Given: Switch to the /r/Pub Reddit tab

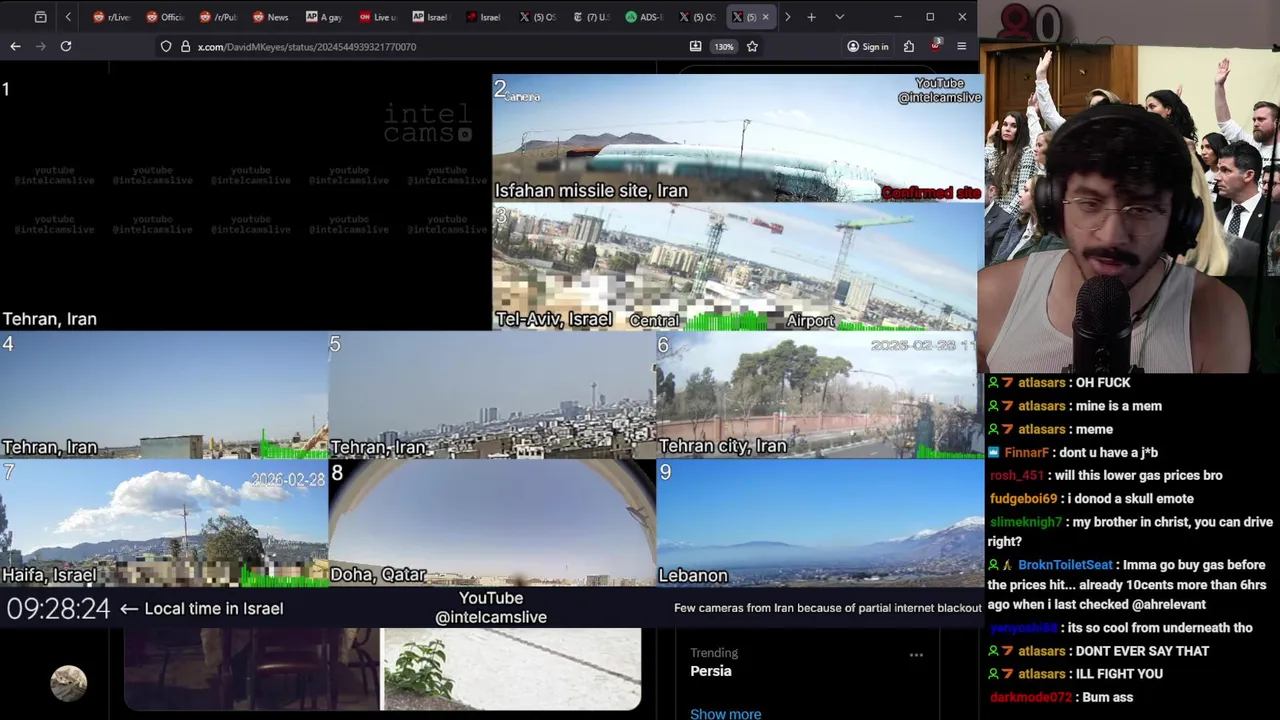Looking at the screenshot, I should click(x=218, y=17).
